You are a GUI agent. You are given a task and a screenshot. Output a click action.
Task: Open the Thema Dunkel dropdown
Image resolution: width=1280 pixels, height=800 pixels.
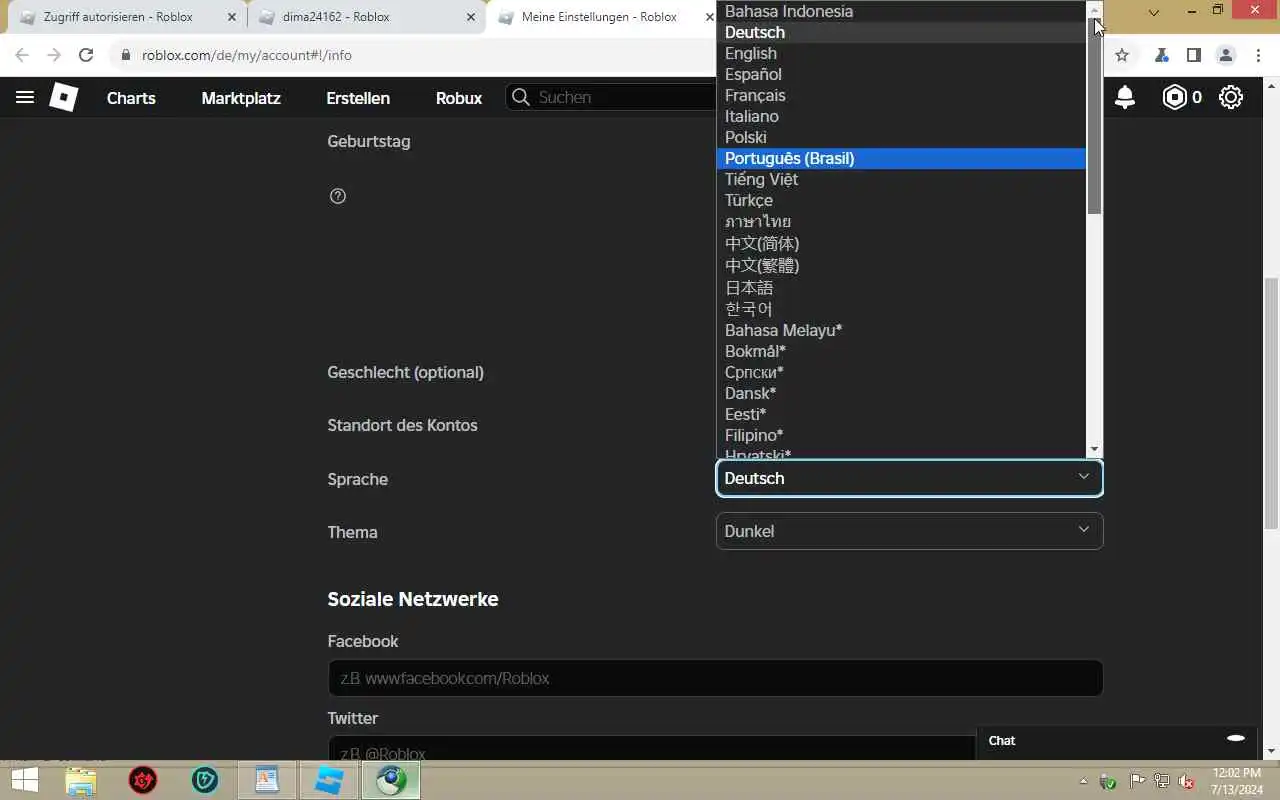909,531
